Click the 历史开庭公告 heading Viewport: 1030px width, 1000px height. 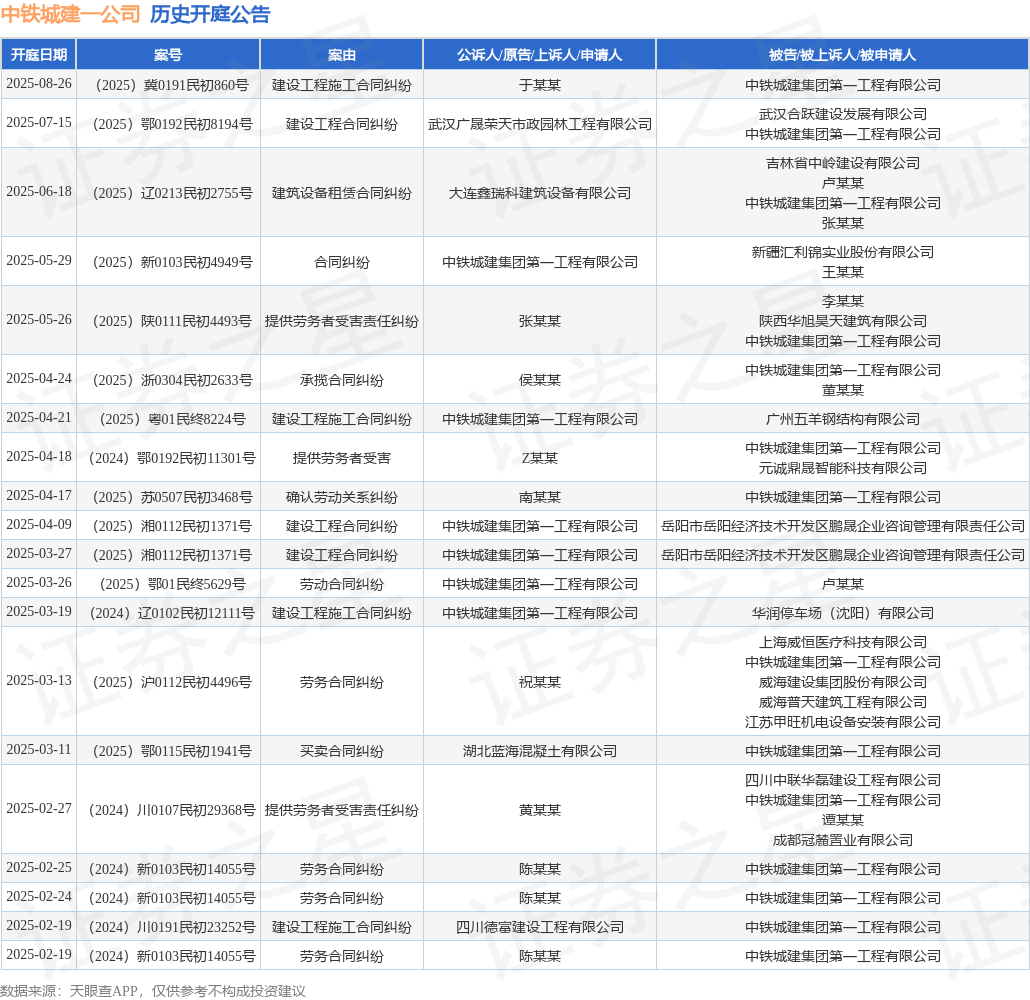pos(210,14)
